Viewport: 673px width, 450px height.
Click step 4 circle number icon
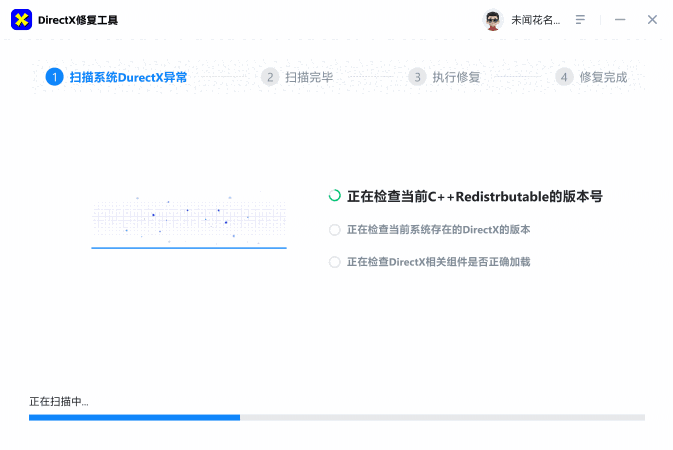point(564,77)
